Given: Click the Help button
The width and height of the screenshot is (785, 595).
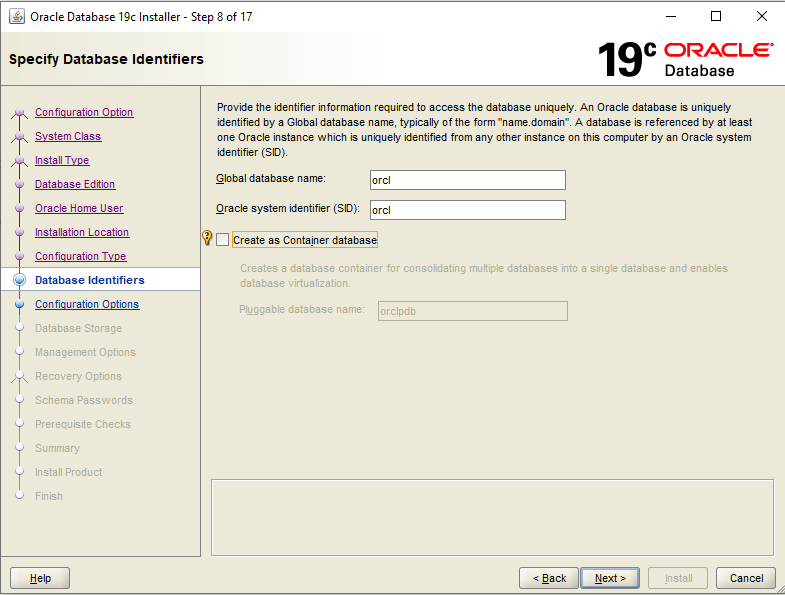Looking at the screenshot, I should [40, 578].
